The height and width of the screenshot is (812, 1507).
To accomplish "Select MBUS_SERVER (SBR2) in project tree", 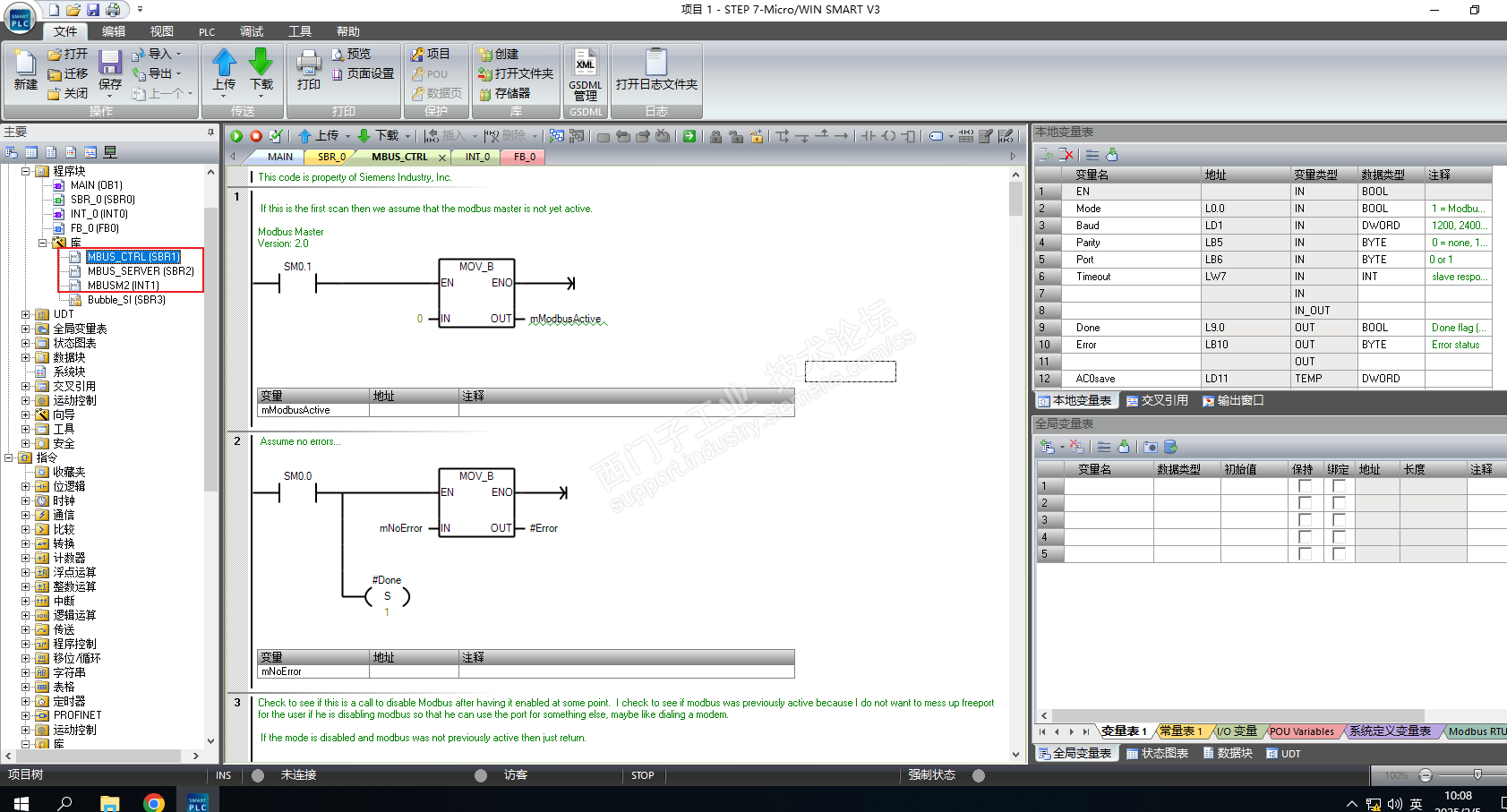I will click(141, 271).
